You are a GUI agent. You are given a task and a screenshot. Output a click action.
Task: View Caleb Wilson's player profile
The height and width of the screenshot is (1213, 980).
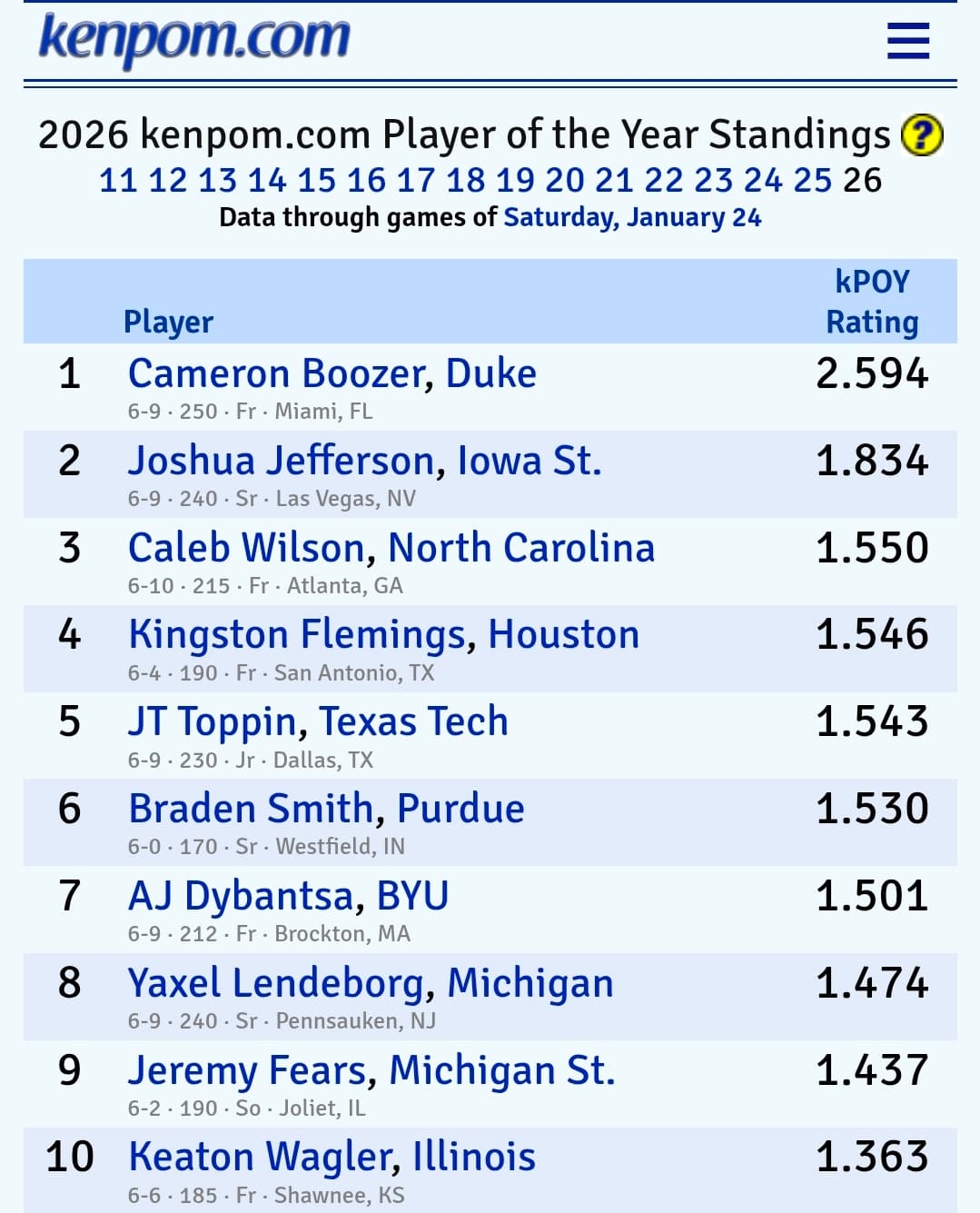[247, 548]
